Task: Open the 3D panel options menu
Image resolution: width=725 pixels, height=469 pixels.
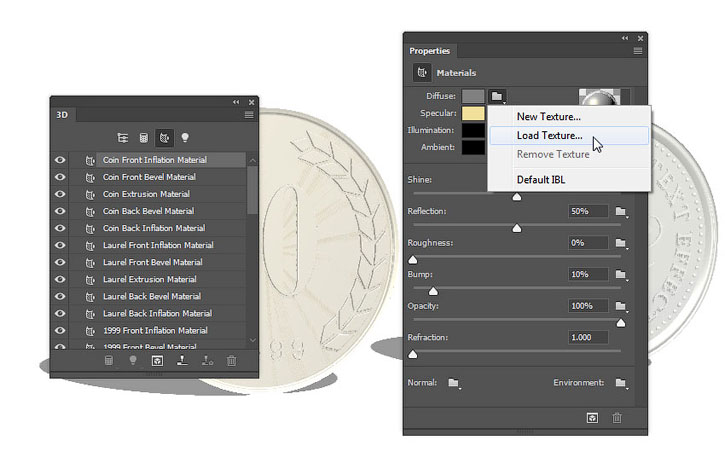Action: (249, 115)
